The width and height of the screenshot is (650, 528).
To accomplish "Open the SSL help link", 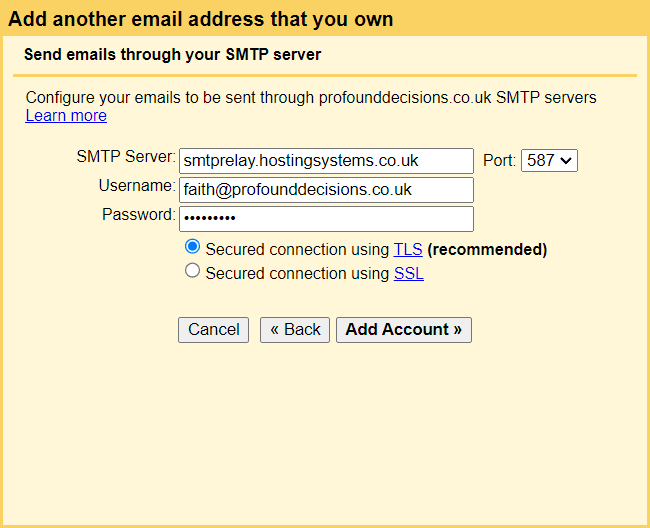I will pyautogui.click(x=409, y=273).
